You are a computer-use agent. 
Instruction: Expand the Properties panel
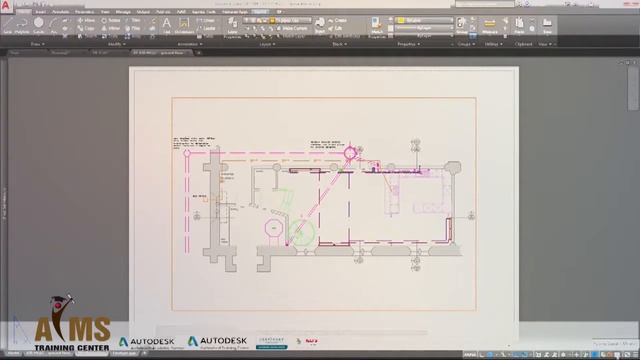408,44
